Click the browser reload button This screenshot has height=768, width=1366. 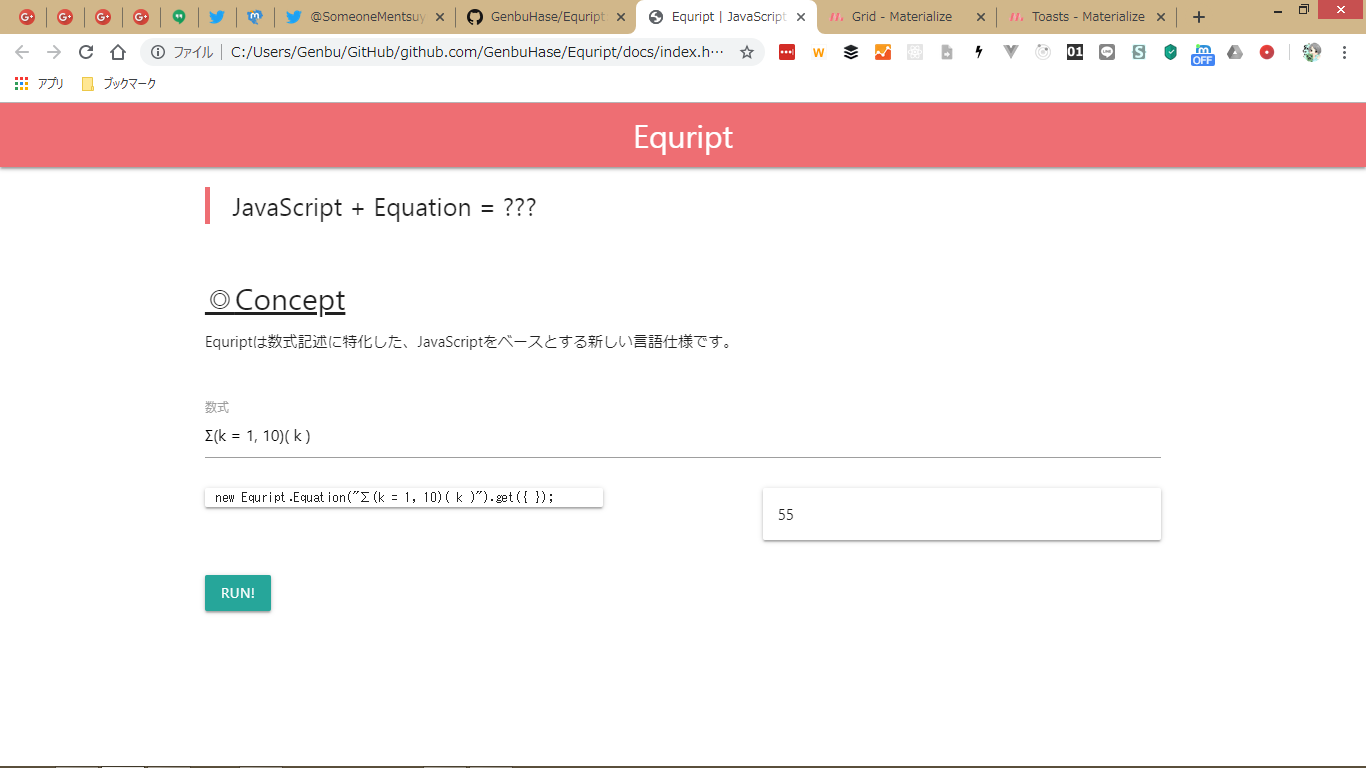pos(86,53)
